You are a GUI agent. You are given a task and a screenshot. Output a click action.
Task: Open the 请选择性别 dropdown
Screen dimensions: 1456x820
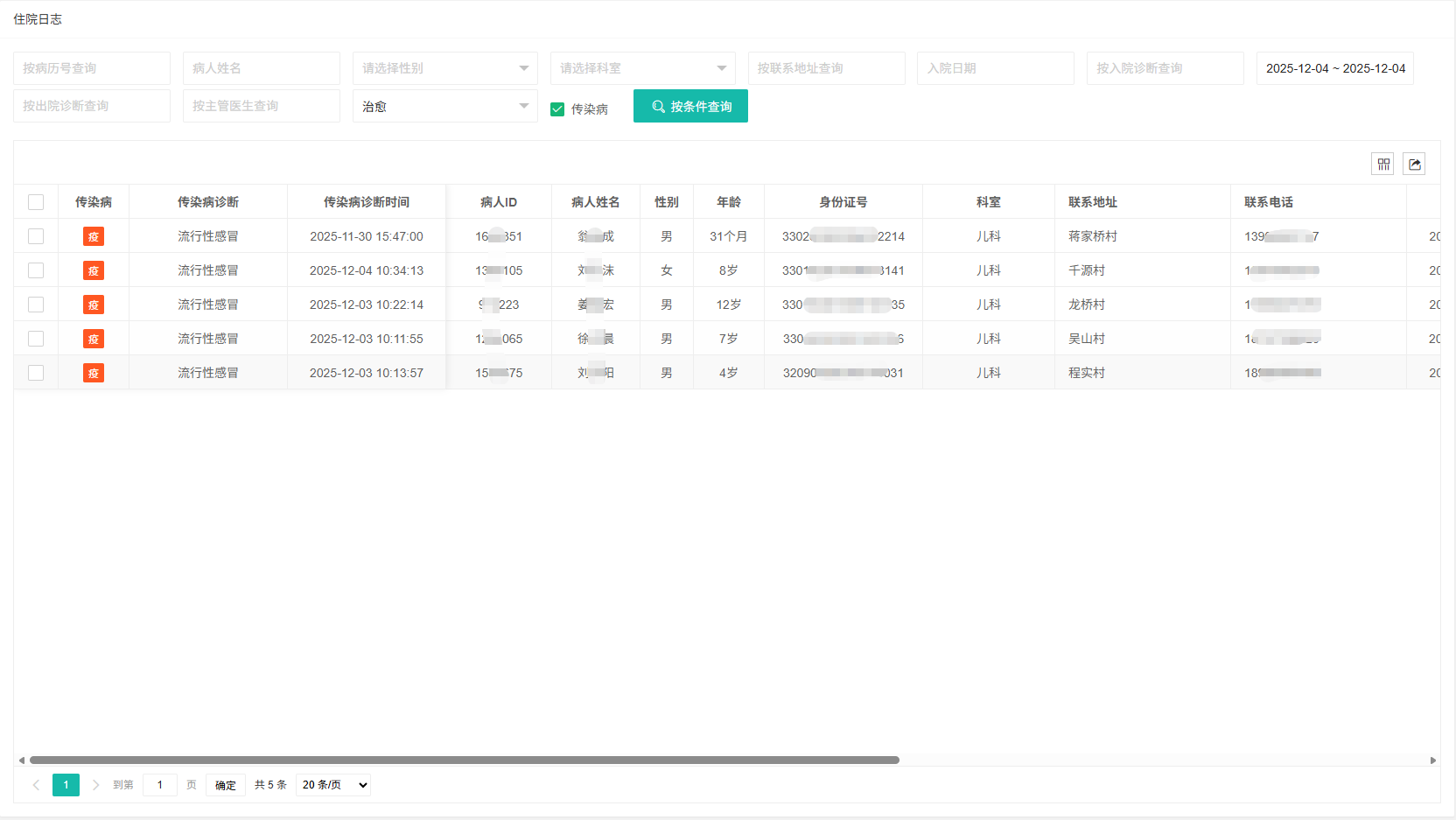(445, 68)
